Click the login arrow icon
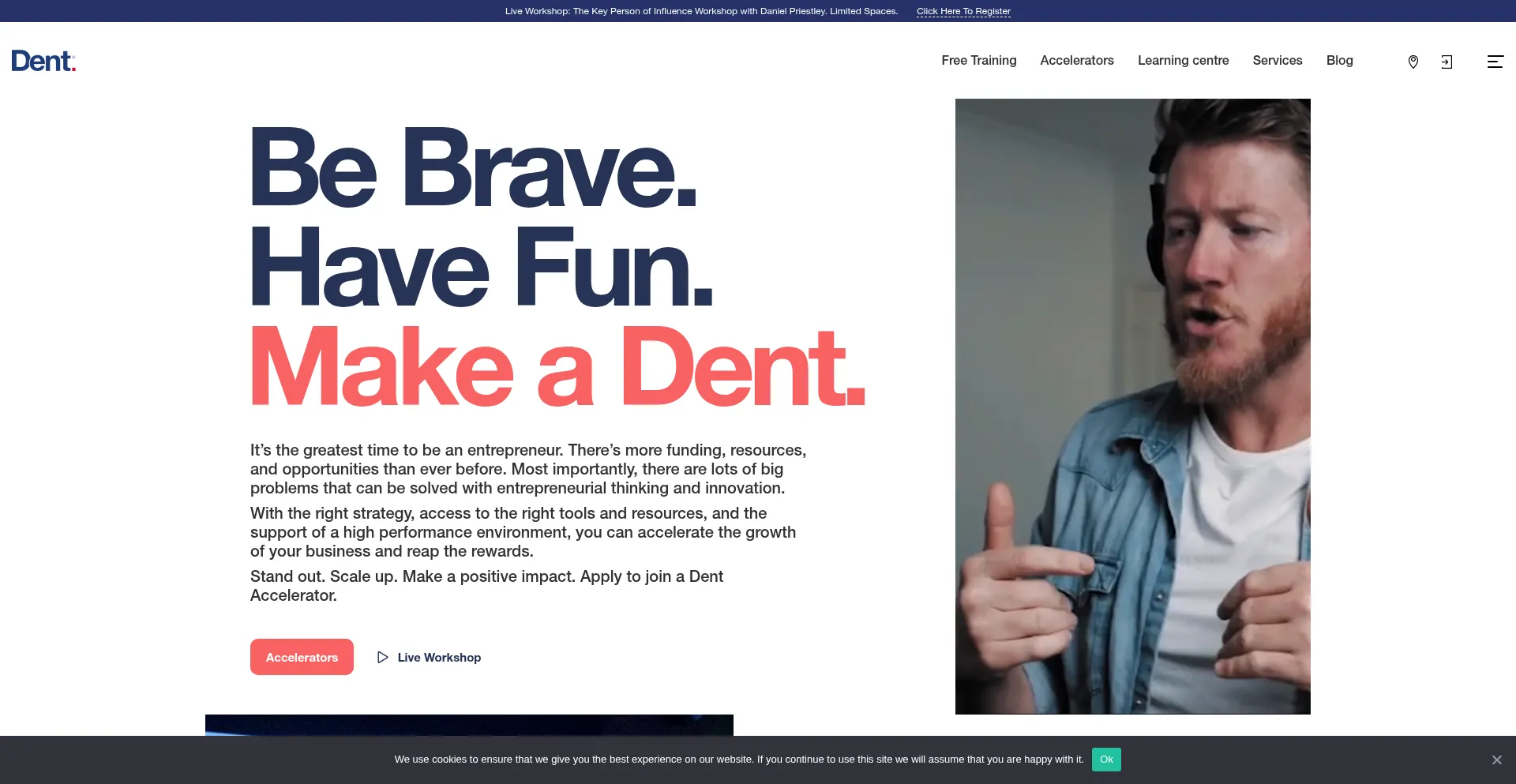Viewport: 1516px width, 784px height. tap(1447, 62)
